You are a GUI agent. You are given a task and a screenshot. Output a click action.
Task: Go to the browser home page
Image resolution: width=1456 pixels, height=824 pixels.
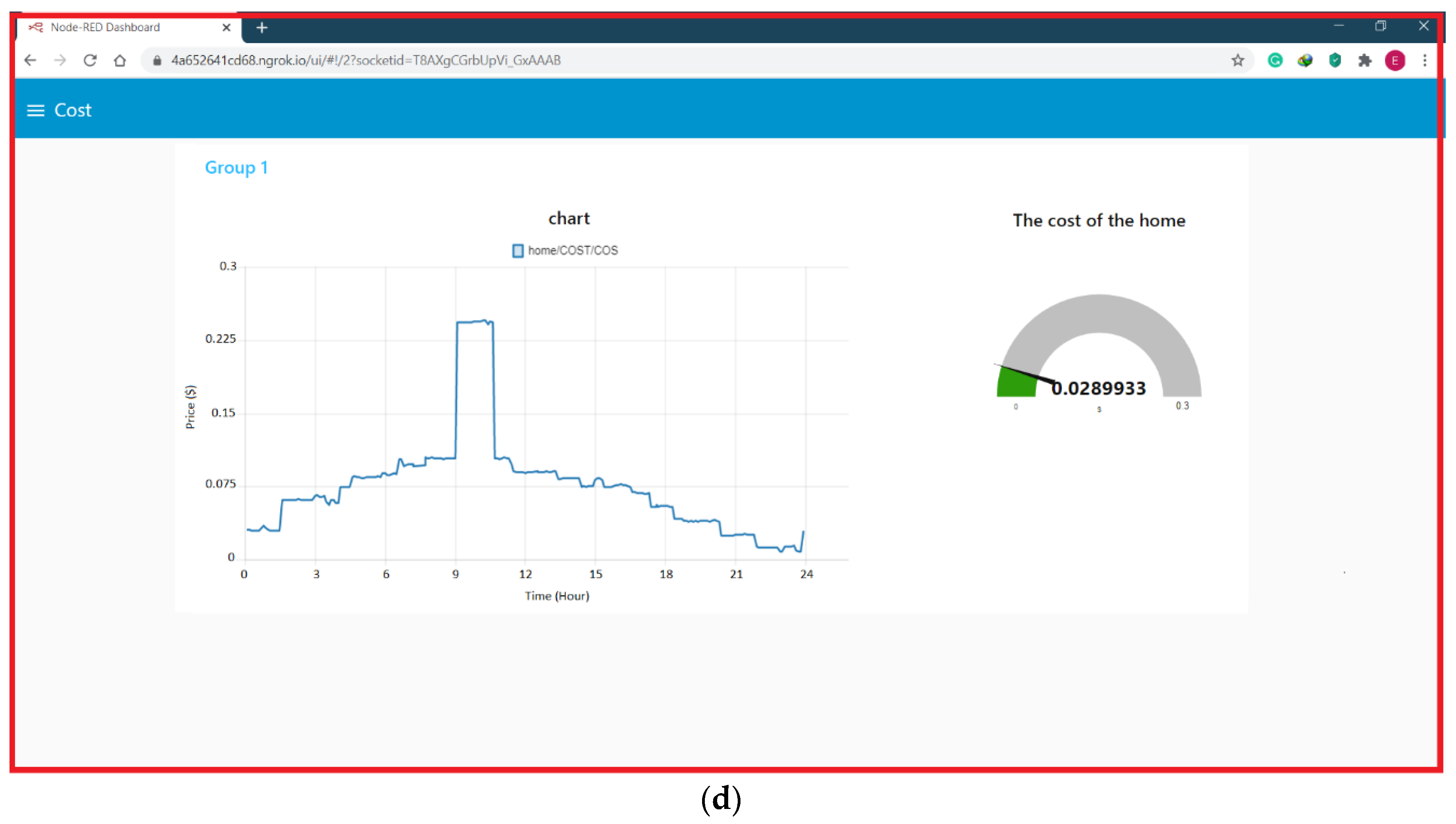120,60
